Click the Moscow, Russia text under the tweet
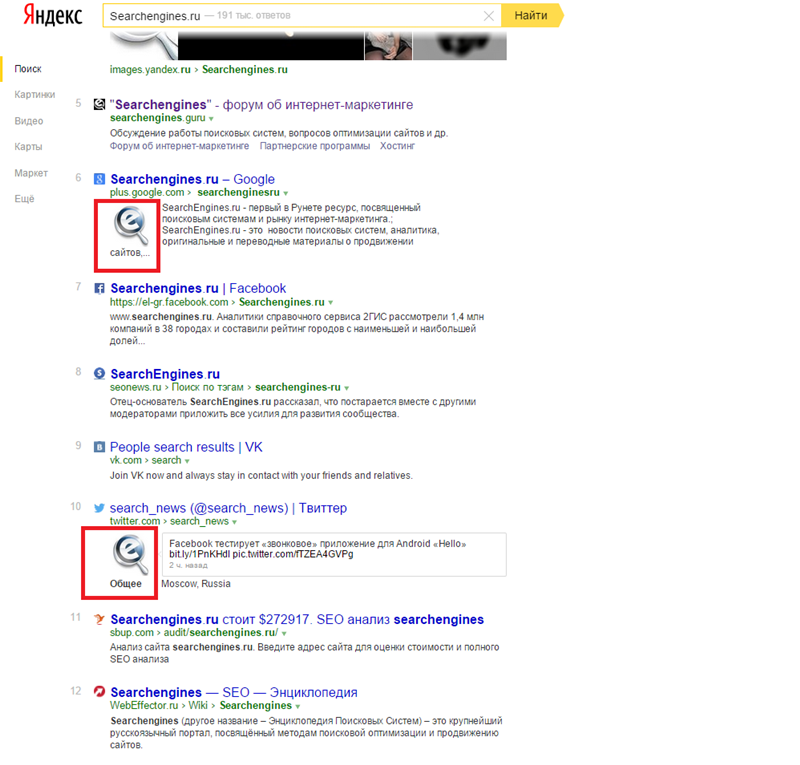The height and width of the screenshot is (765, 800). (196, 584)
